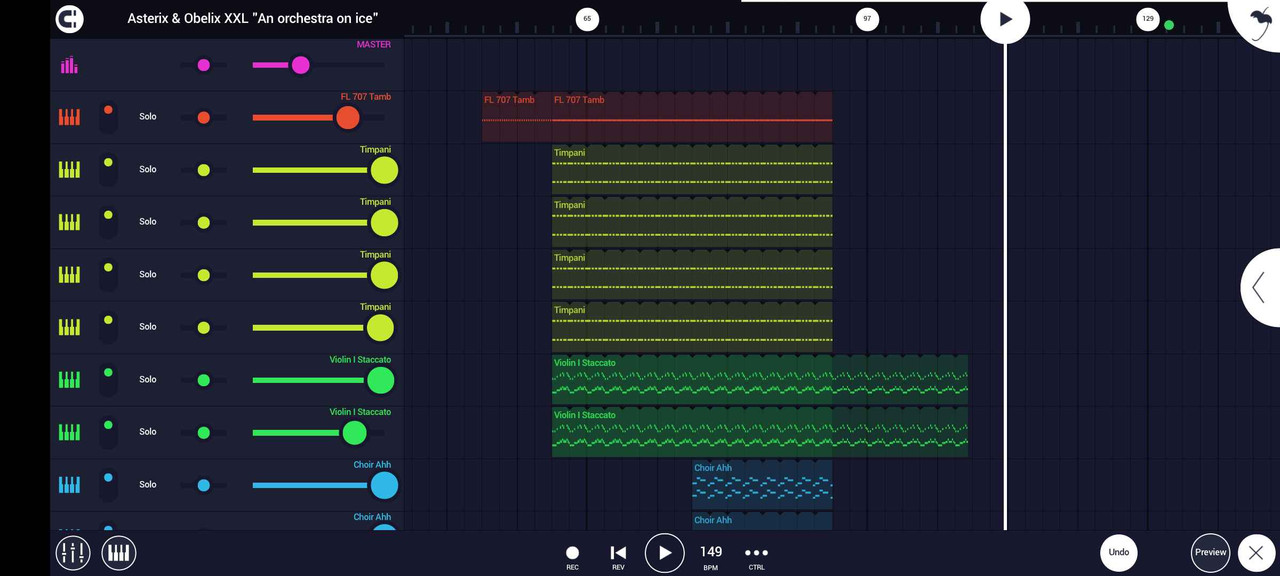Click the upper Violin I Staccato volume knob
The height and width of the screenshot is (576, 1280).
pos(380,380)
